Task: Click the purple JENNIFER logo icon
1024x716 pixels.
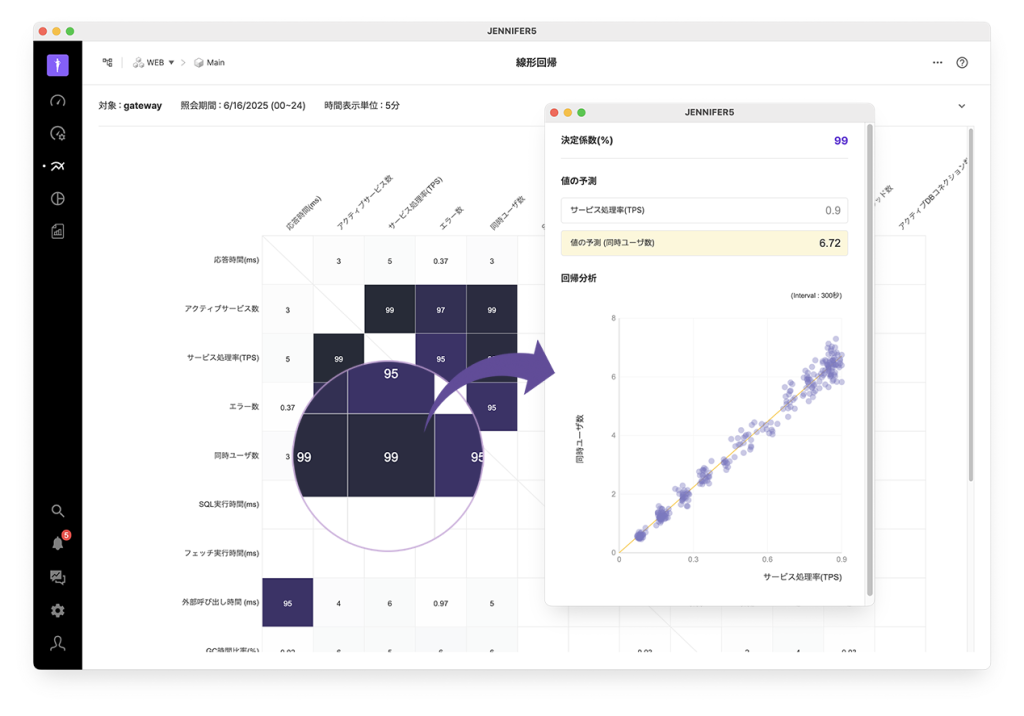Action: click(57, 66)
